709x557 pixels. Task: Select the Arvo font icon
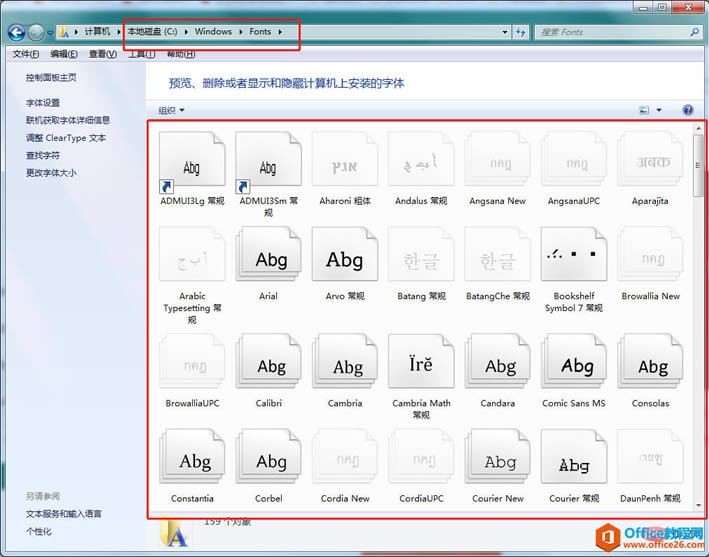(x=345, y=255)
